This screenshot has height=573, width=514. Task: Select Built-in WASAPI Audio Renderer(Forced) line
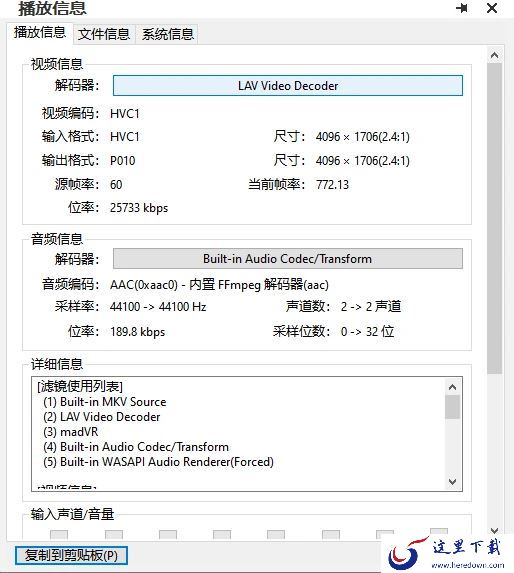coord(158,462)
